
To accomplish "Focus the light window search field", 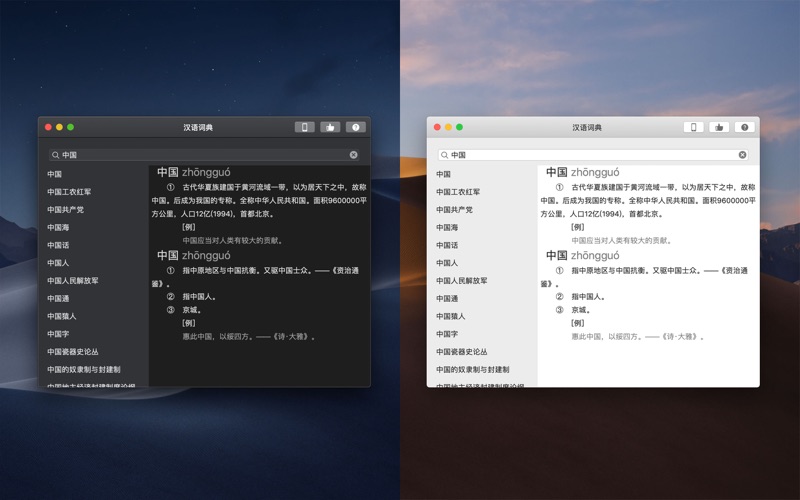I will pyautogui.click(x=593, y=155).
